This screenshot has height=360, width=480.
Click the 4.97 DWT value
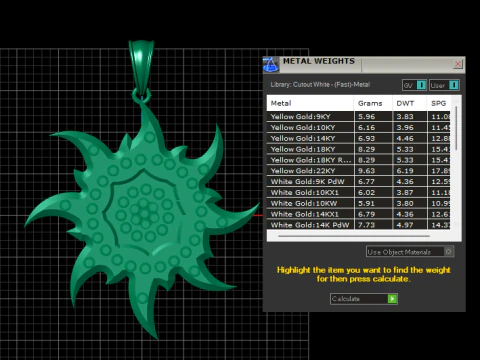[x=405, y=225]
